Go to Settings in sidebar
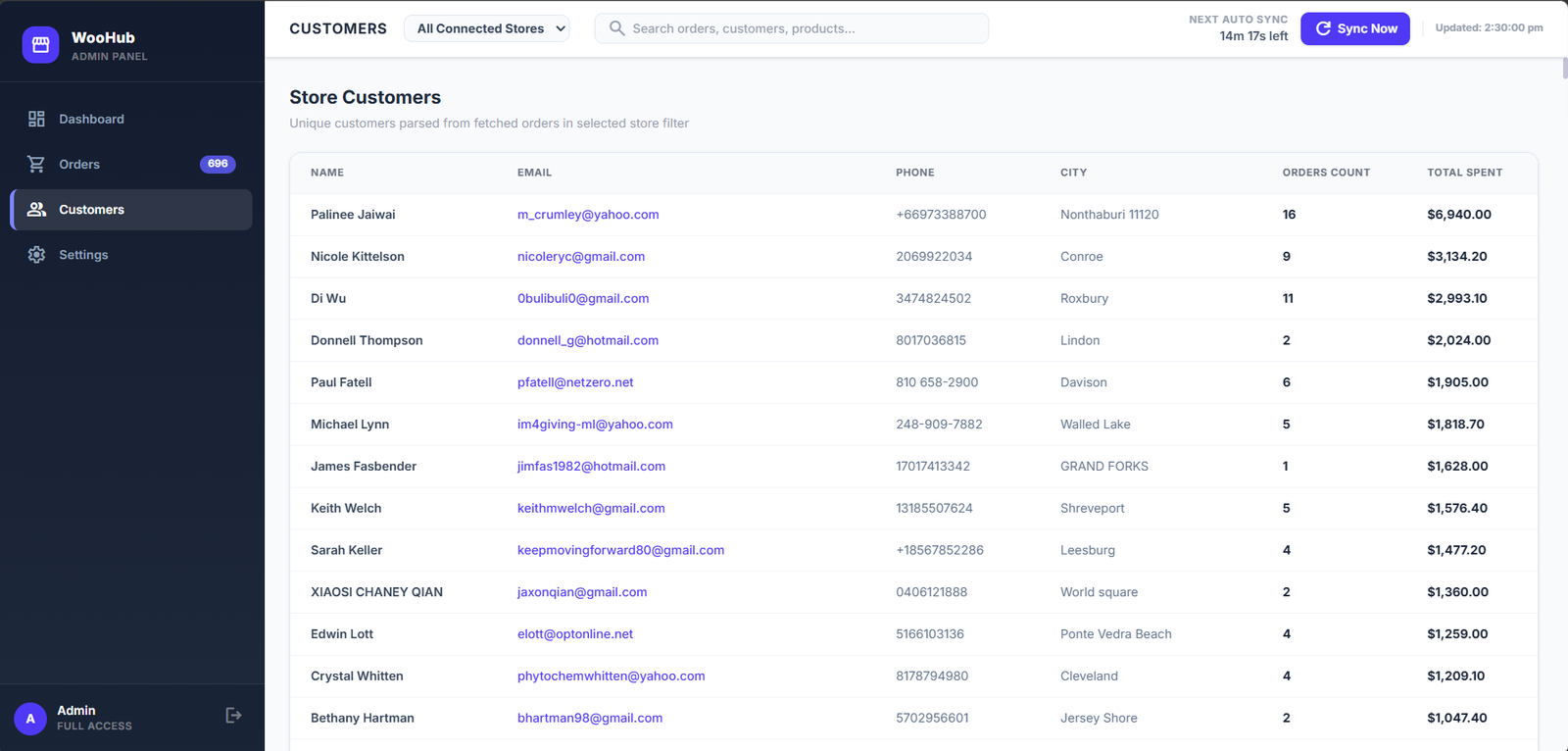The image size is (1568, 751). click(x=131, y=254)
